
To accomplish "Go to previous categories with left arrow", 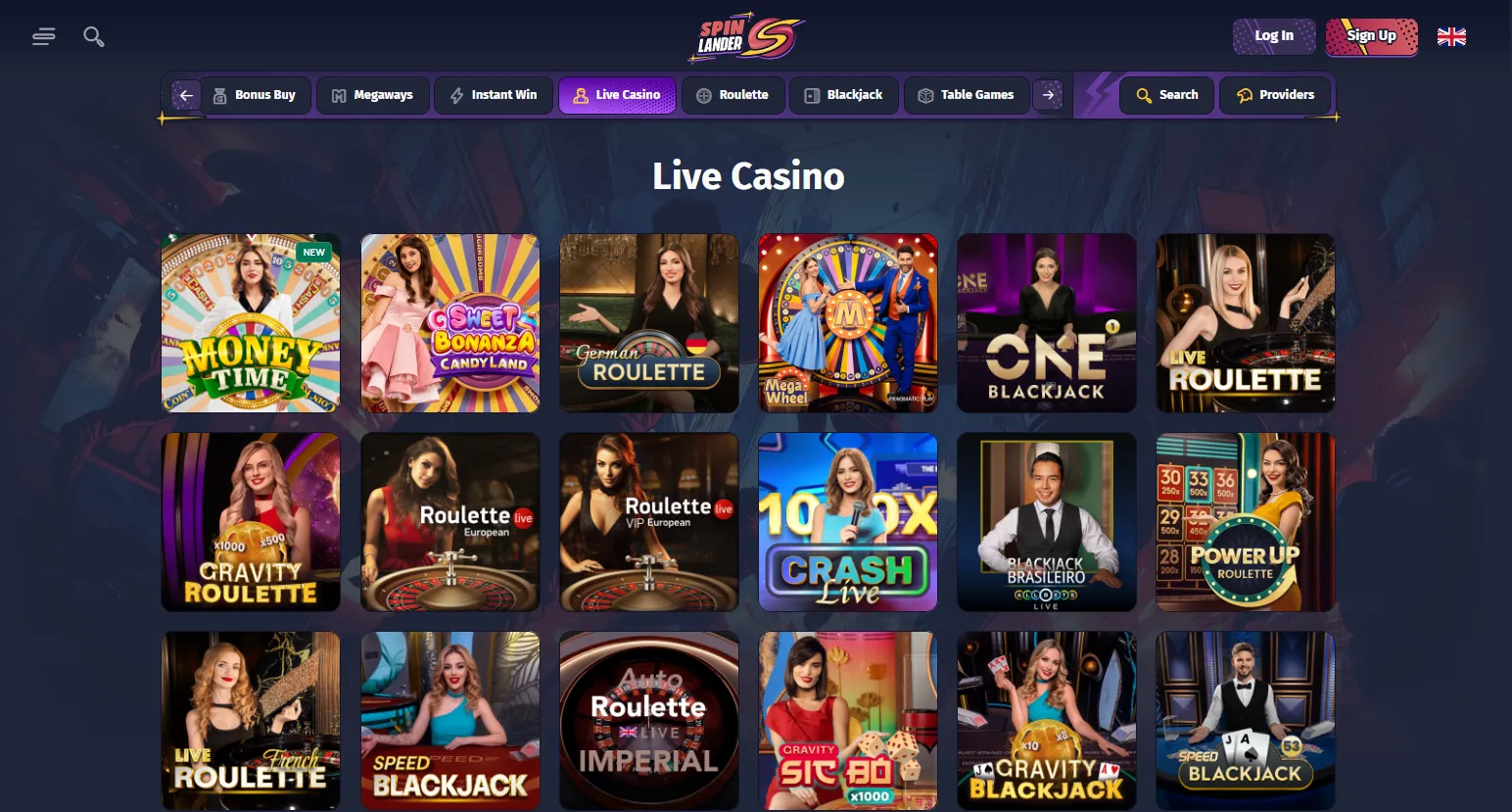I will click(186, 95).
